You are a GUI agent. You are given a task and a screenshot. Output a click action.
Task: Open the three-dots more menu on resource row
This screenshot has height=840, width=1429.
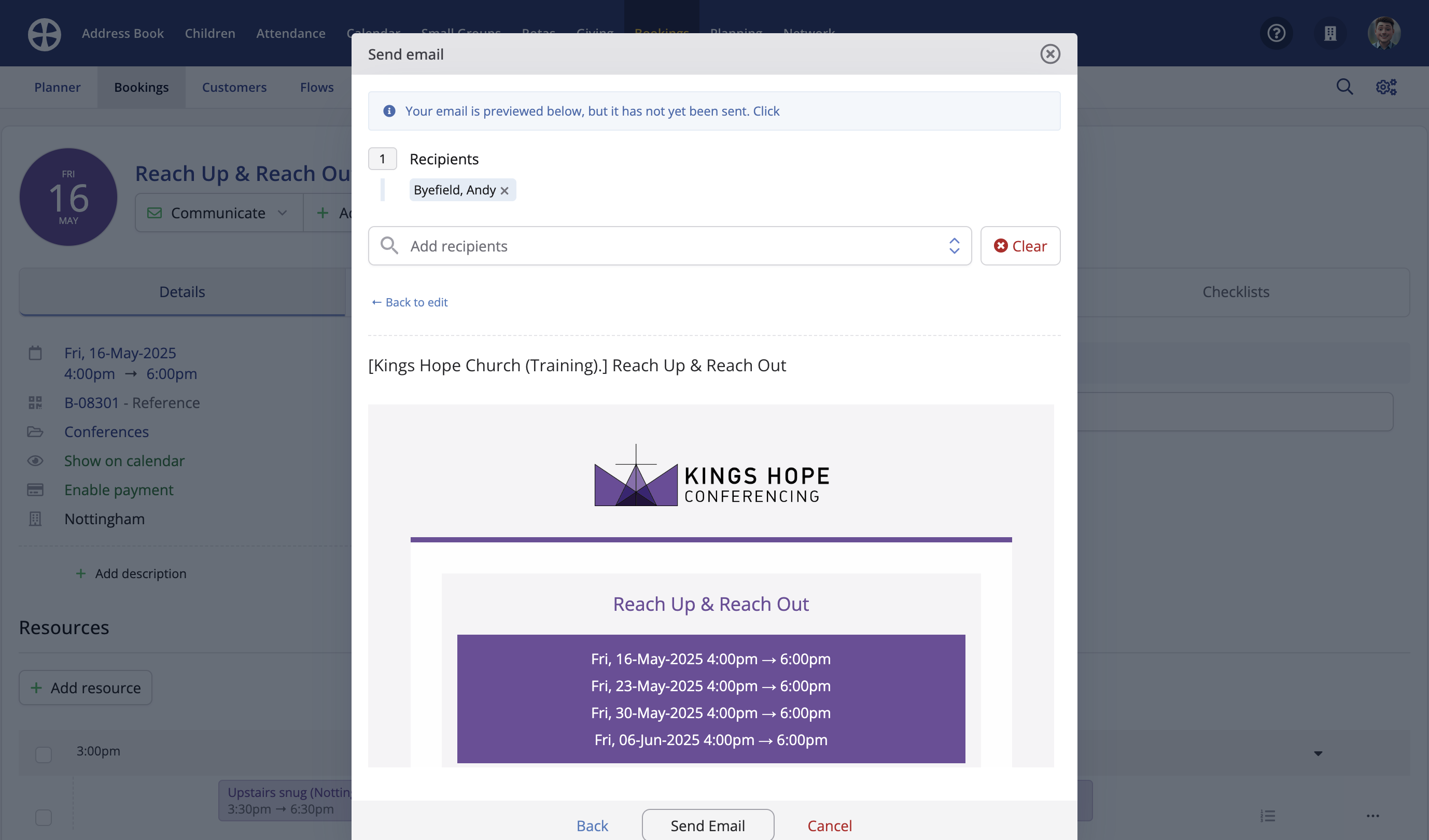(x=1372, y=816)
